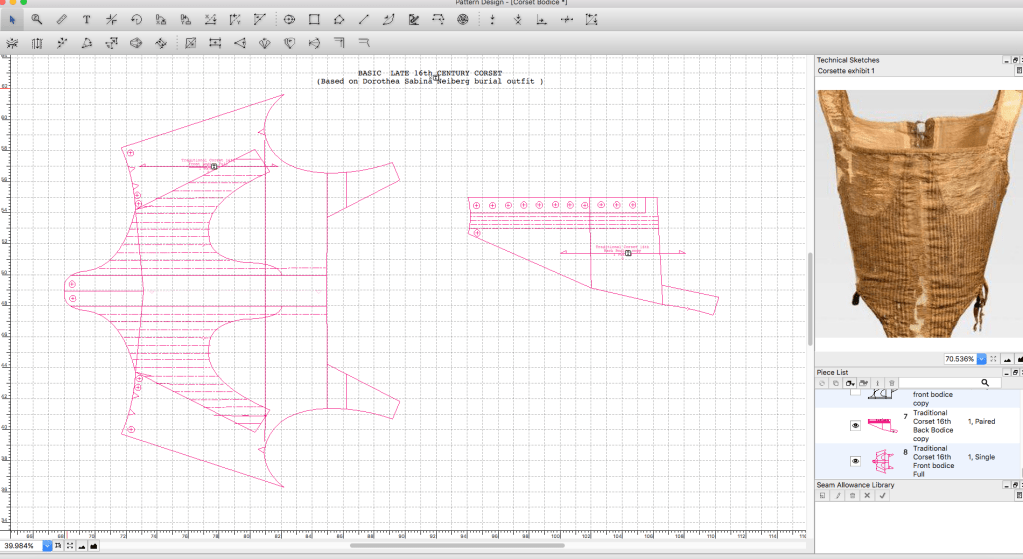Open the piece display options dropdown in Piece List
The height and width of the screenshot is (559, 1023).
pos(849,383)
